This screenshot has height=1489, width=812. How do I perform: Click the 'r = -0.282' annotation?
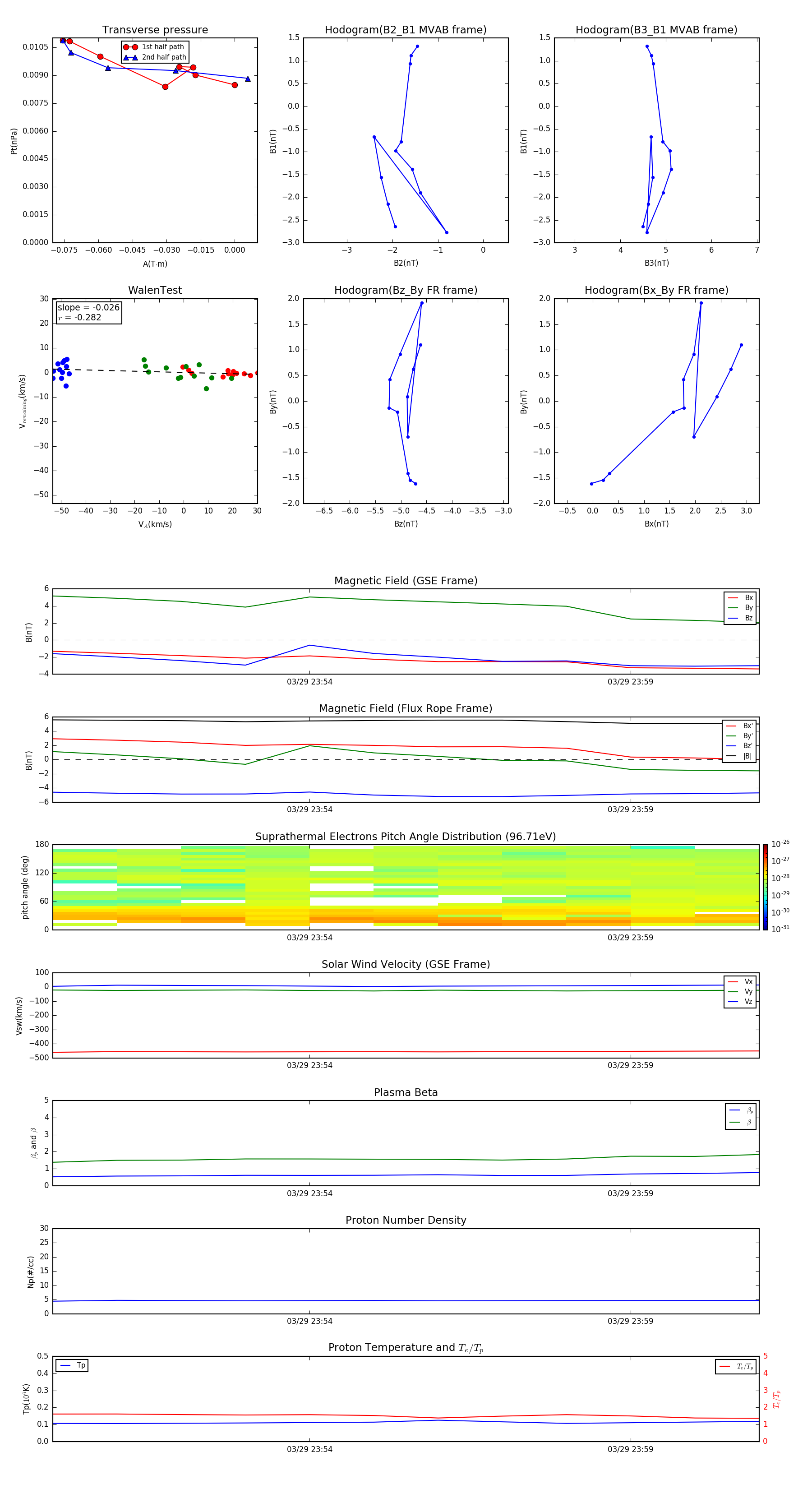pos(80,317)
